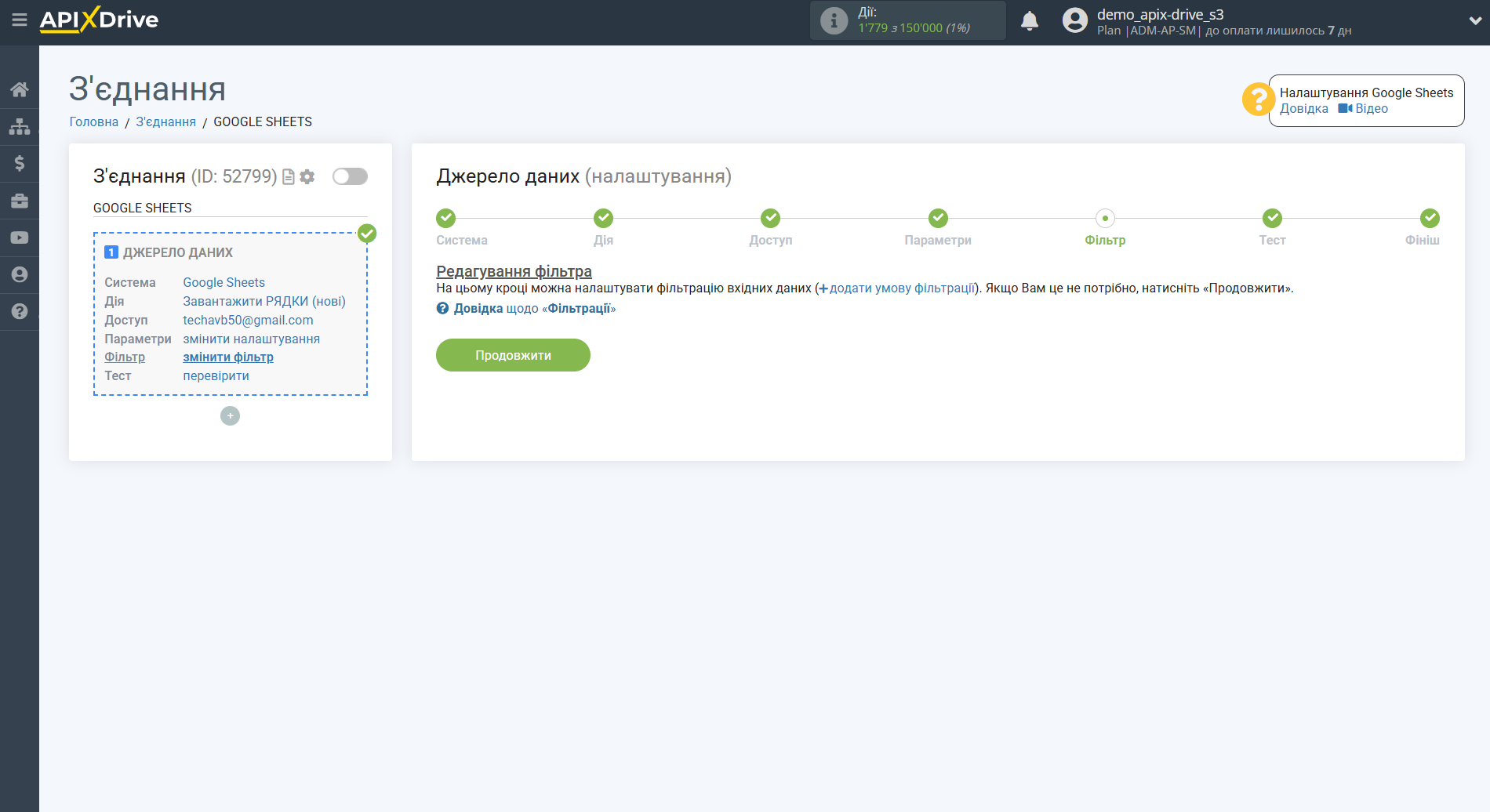Open the 'змінити фільтр' link

(228, 357)
